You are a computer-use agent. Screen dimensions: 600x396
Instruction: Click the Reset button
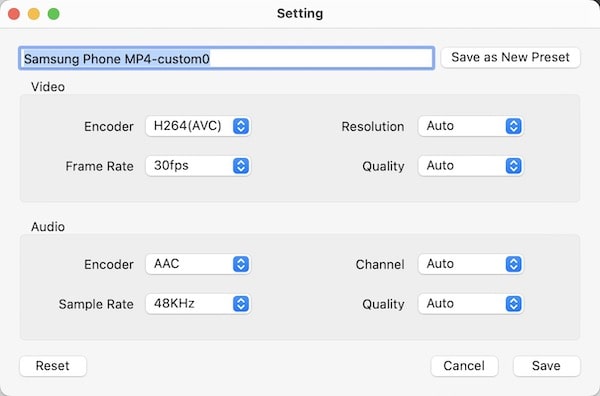(x=53, y=366)
